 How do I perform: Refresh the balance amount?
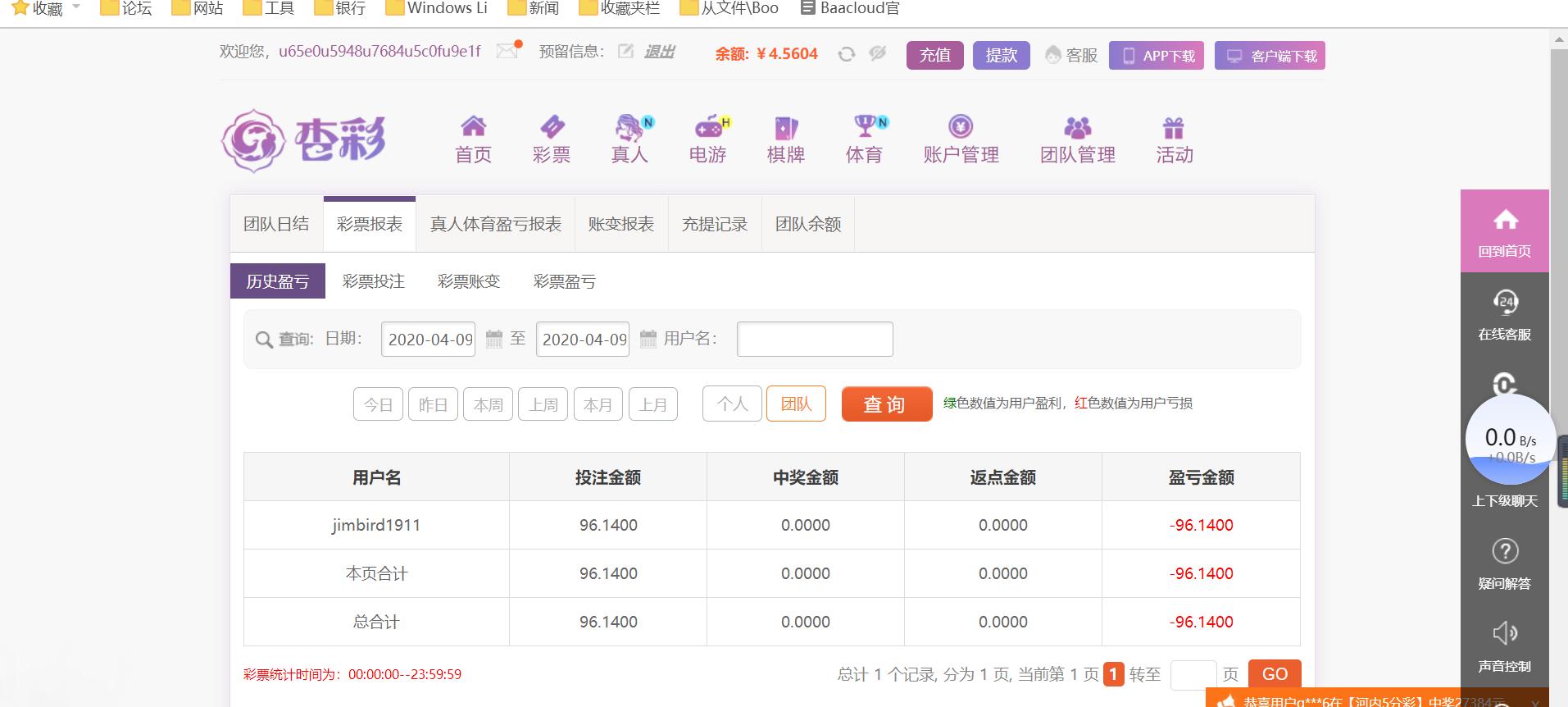[847, 54]
